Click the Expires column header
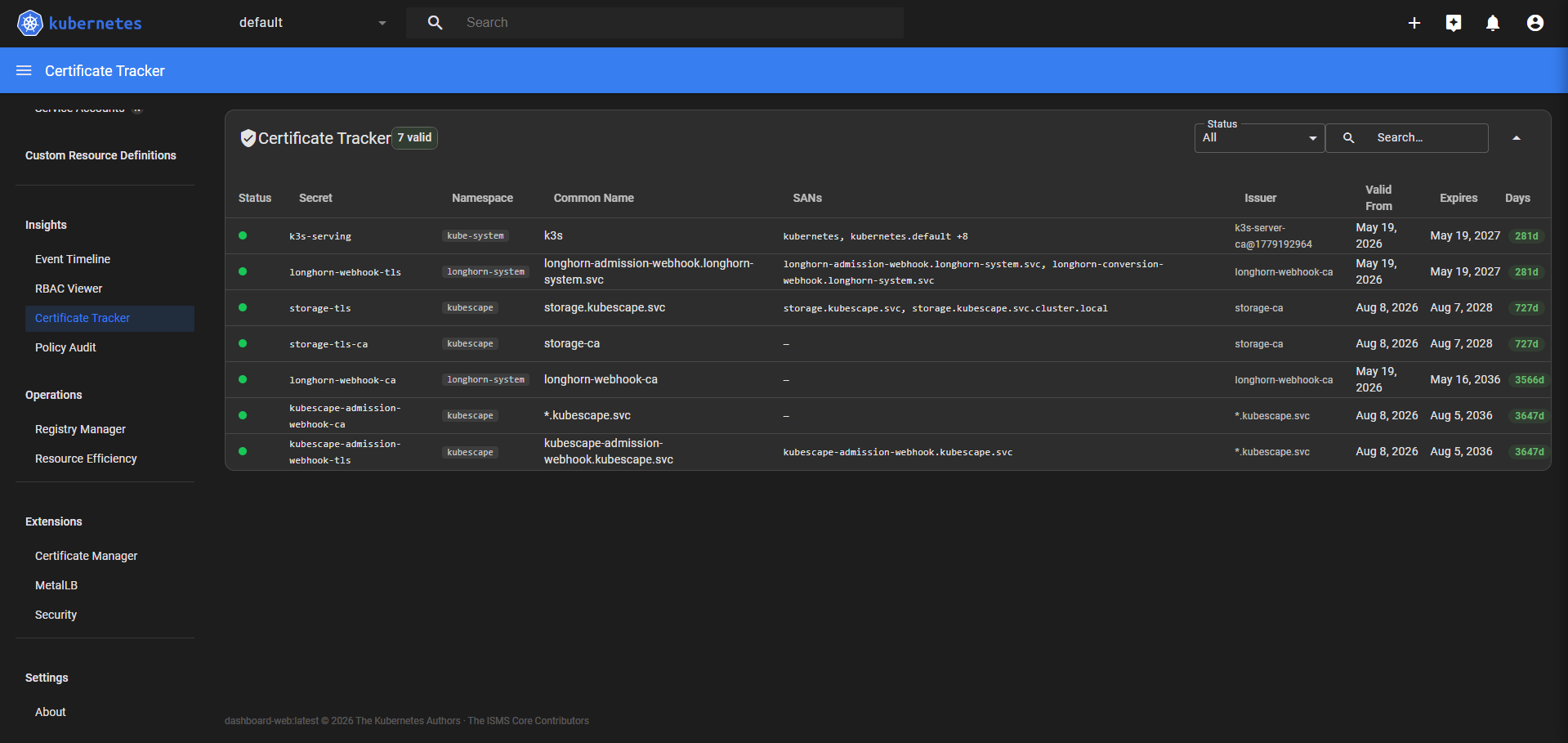The image size is (1568, 743). pos(1459,198)
